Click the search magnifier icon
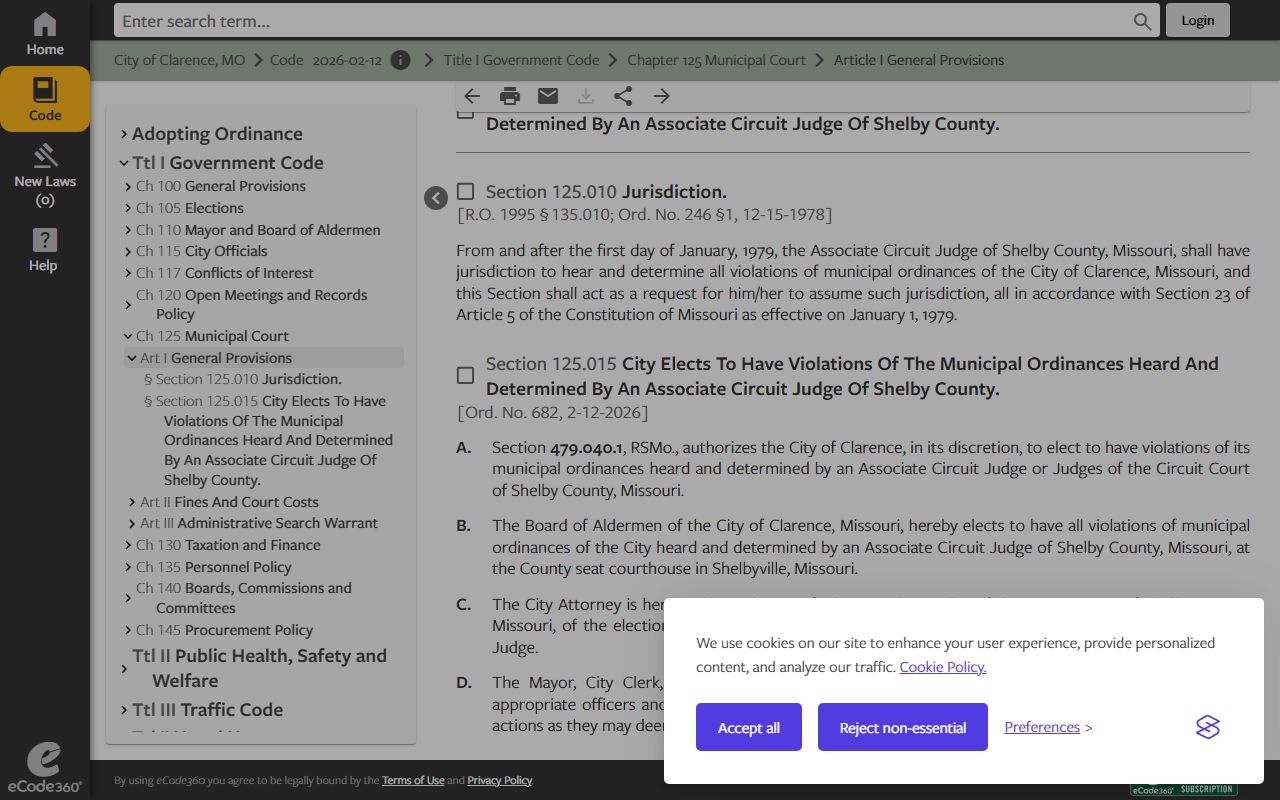Screen dimensions: 1280x800 coord(1142,21)
